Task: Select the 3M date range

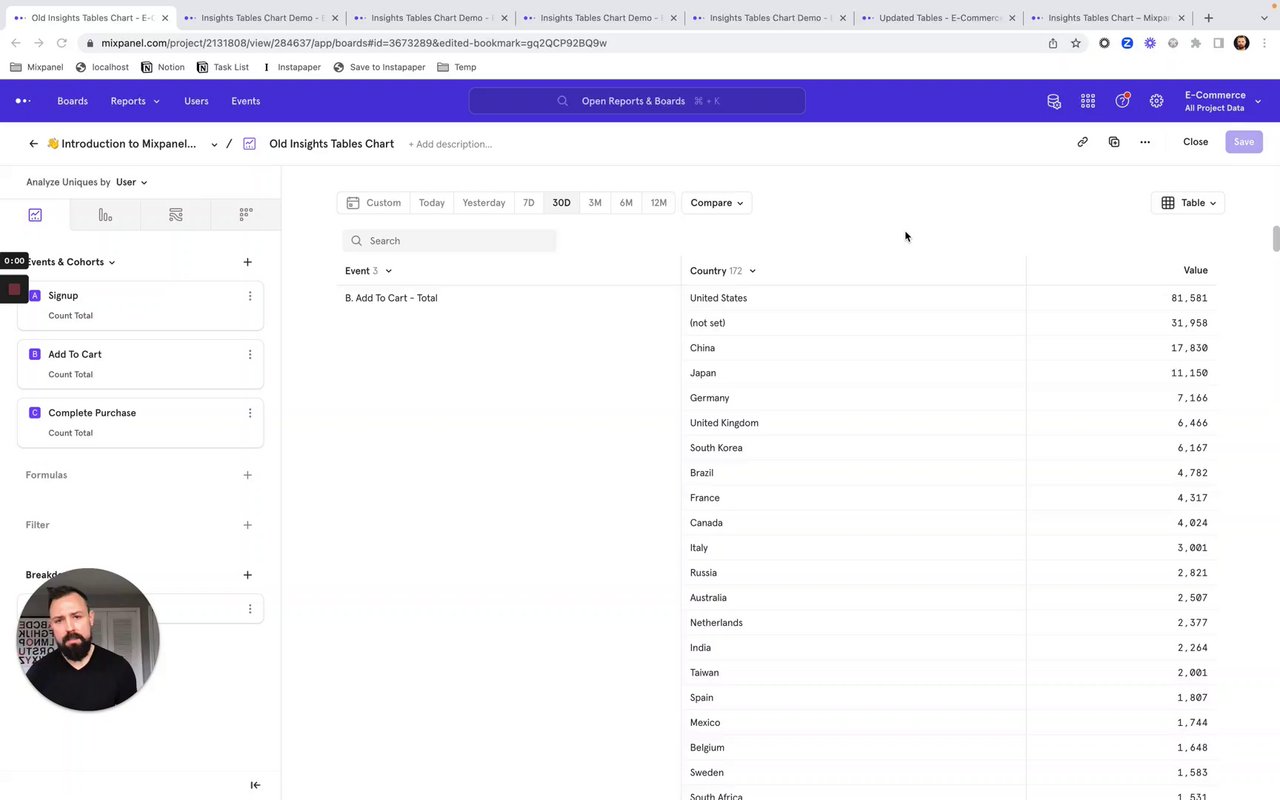Action: (x=595, y=203)
